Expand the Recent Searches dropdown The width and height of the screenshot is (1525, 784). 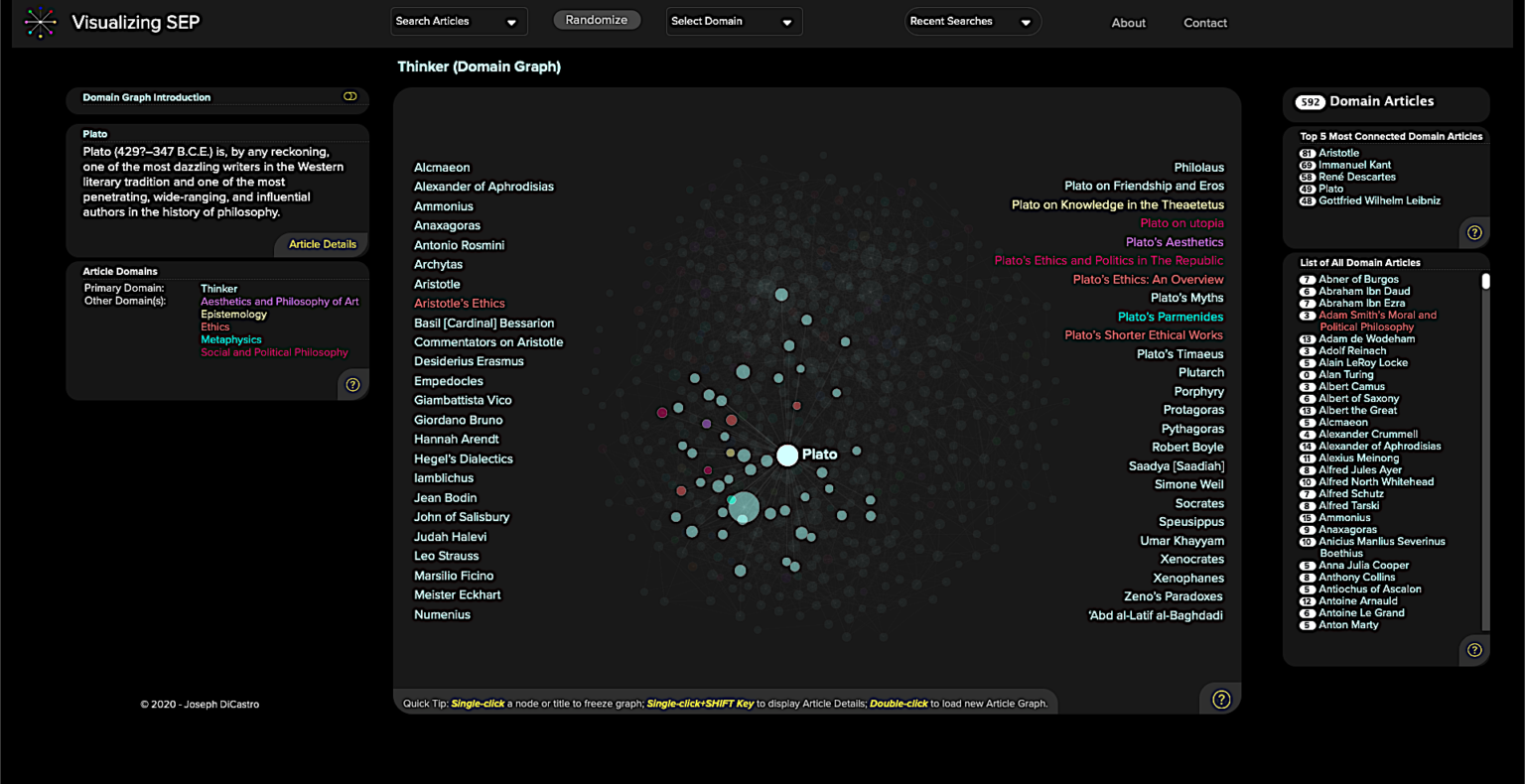tap(972, 21)
